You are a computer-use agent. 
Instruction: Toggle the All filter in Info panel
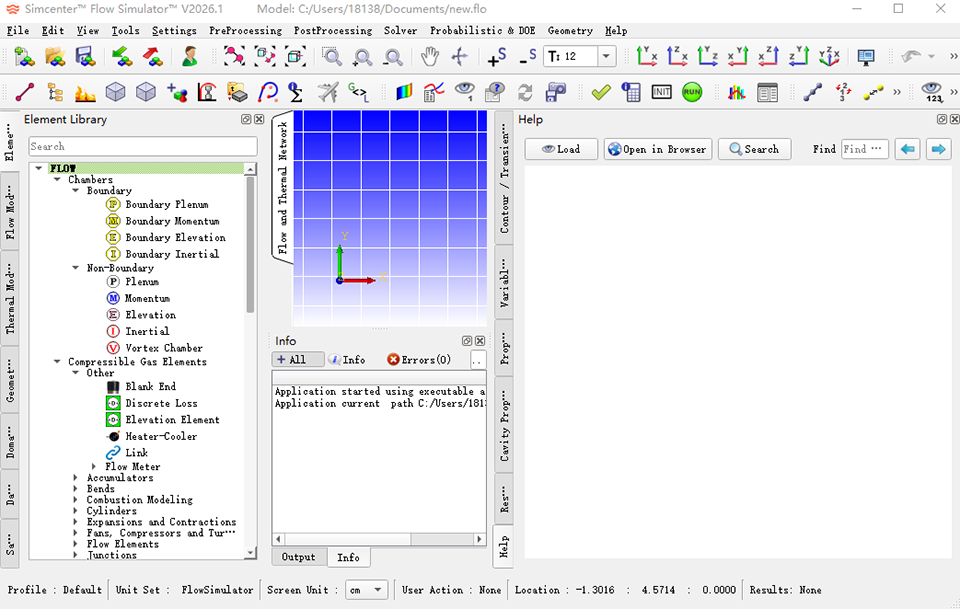(298, 360)
